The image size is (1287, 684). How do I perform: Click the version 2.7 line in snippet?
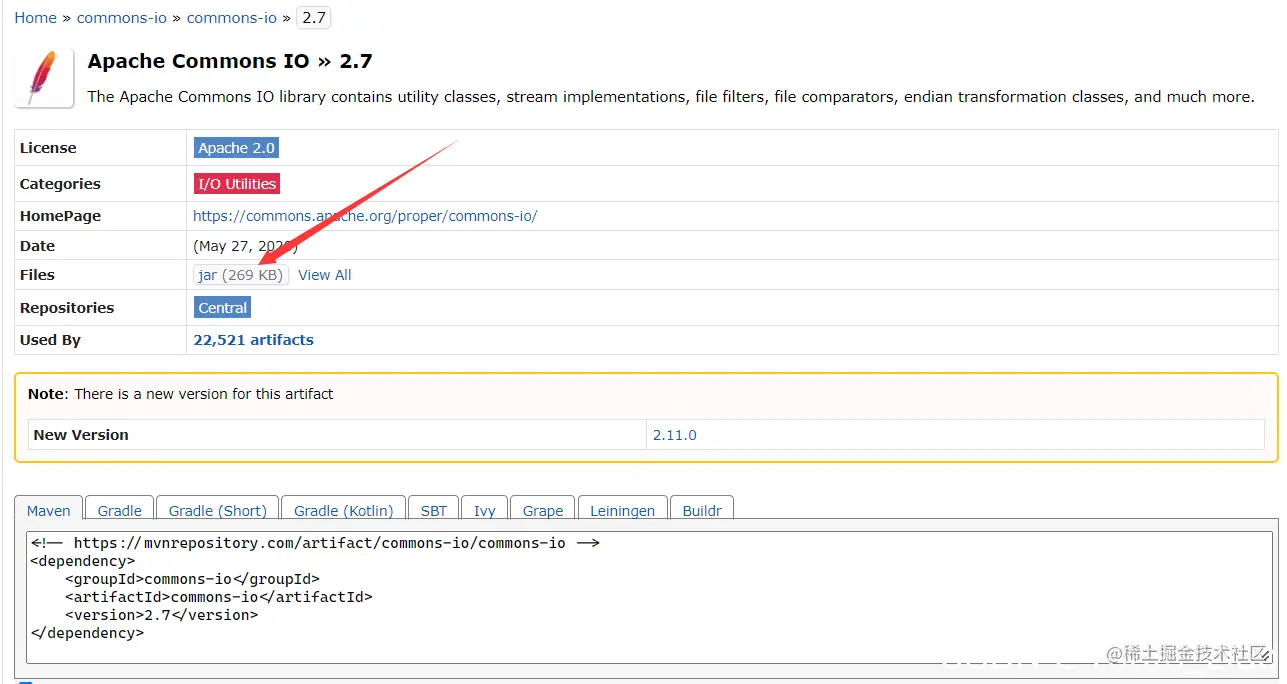pyautogui.click(x=161, y=615)
